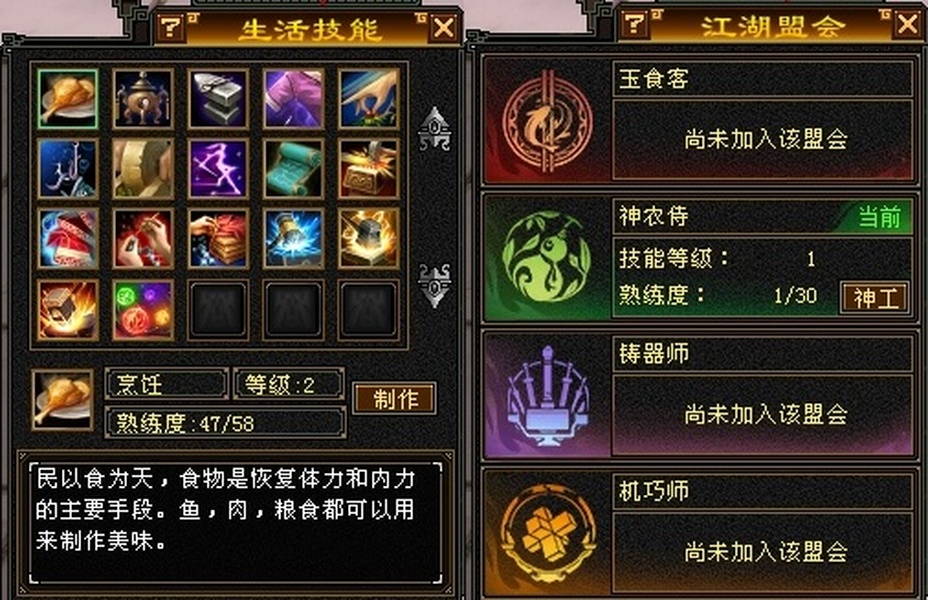This screenshot has width=928, height=600.
Task: Select the 机巧师 guild emblem
Action: pos(547,533)
